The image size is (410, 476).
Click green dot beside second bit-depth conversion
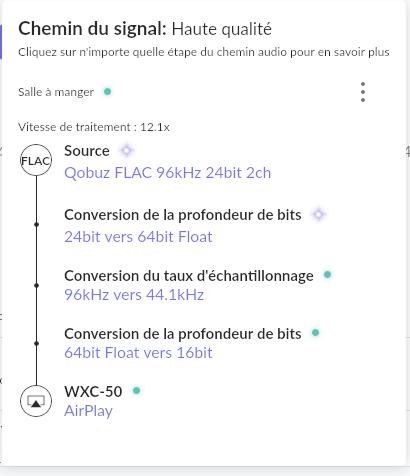pos(315,333)
